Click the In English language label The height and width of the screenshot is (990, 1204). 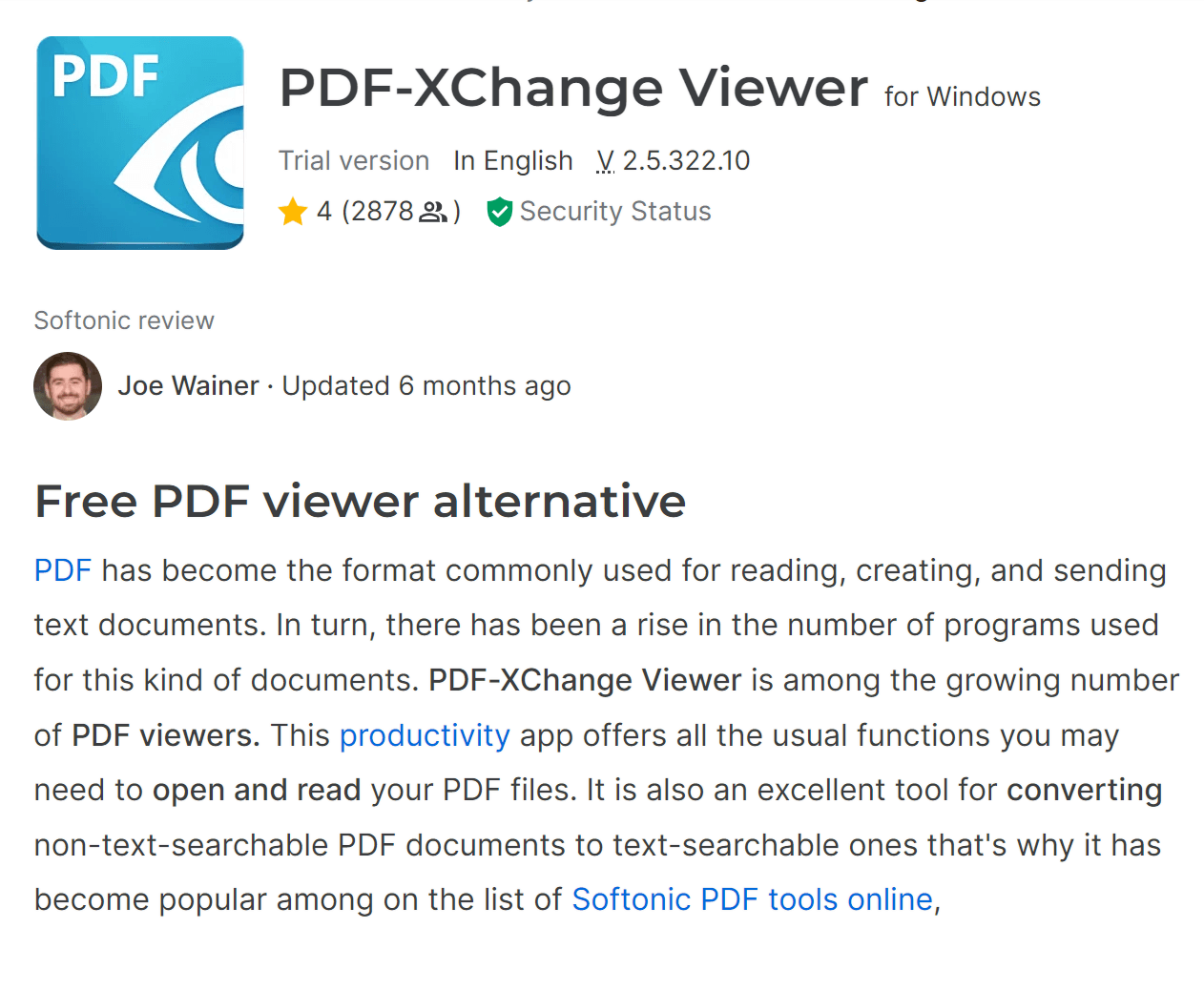pyautogui.click(x=513, y=161)
